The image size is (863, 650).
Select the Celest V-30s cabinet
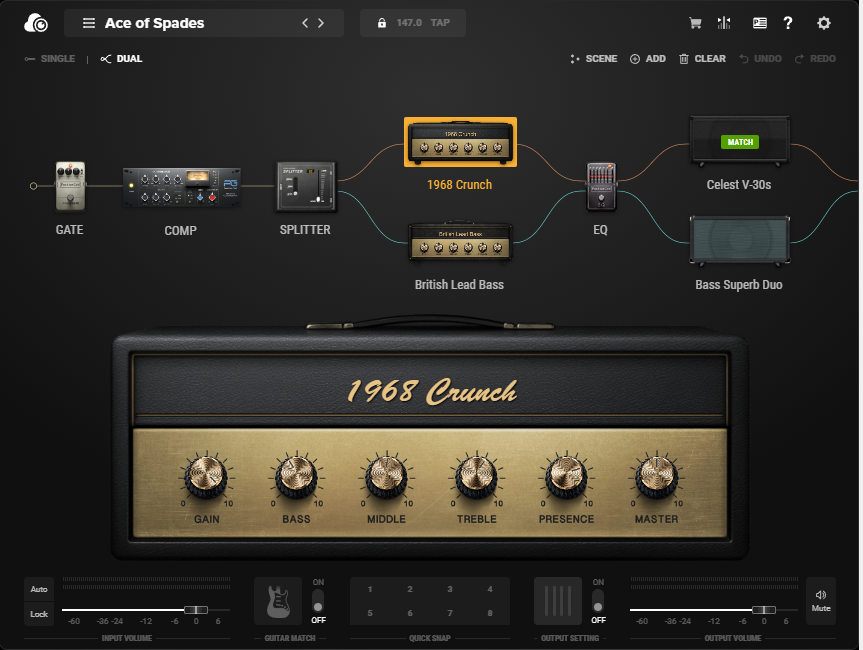(x=740, y=141)
